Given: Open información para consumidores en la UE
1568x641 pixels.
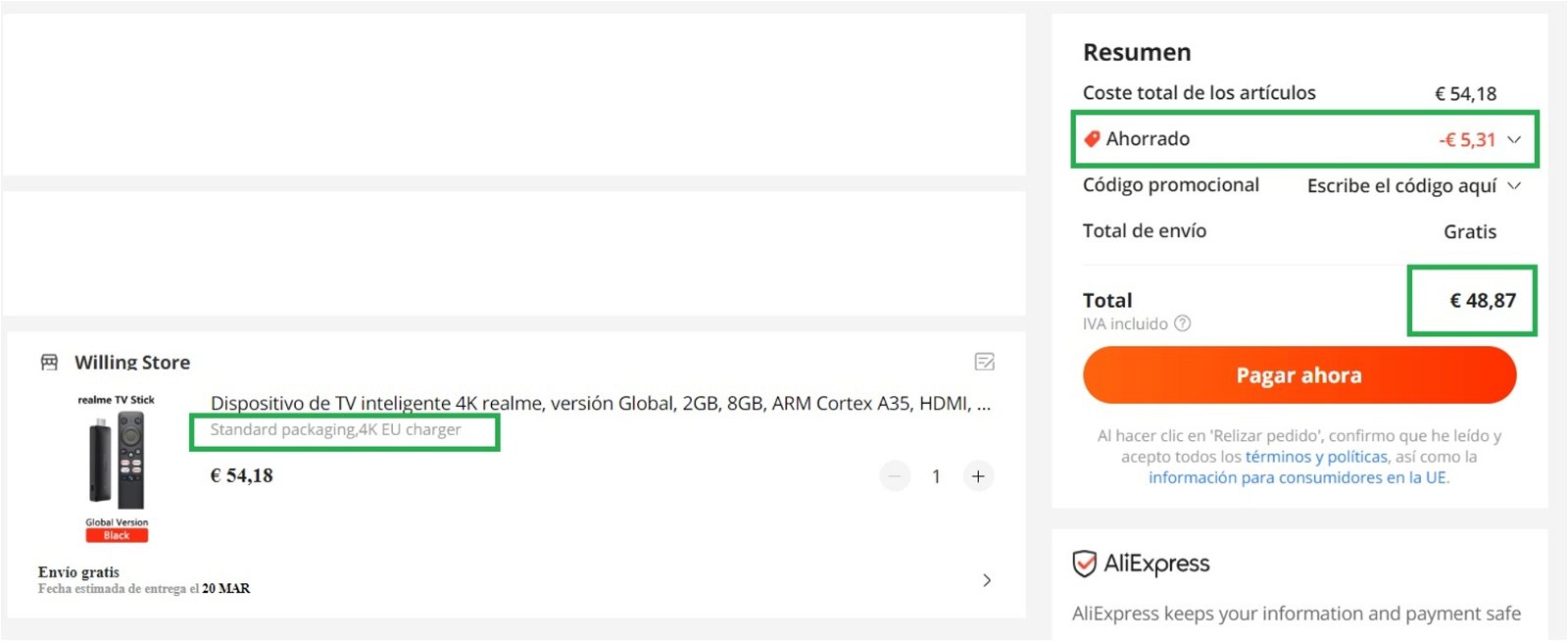Looking at the screenshot, I should 1298,477.
